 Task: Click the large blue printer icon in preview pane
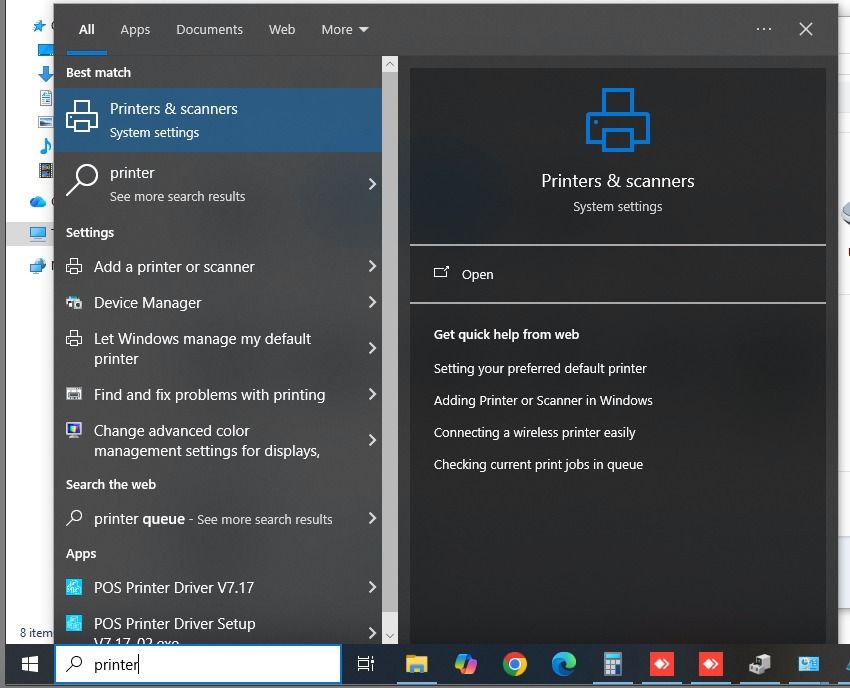coord(617,120)
